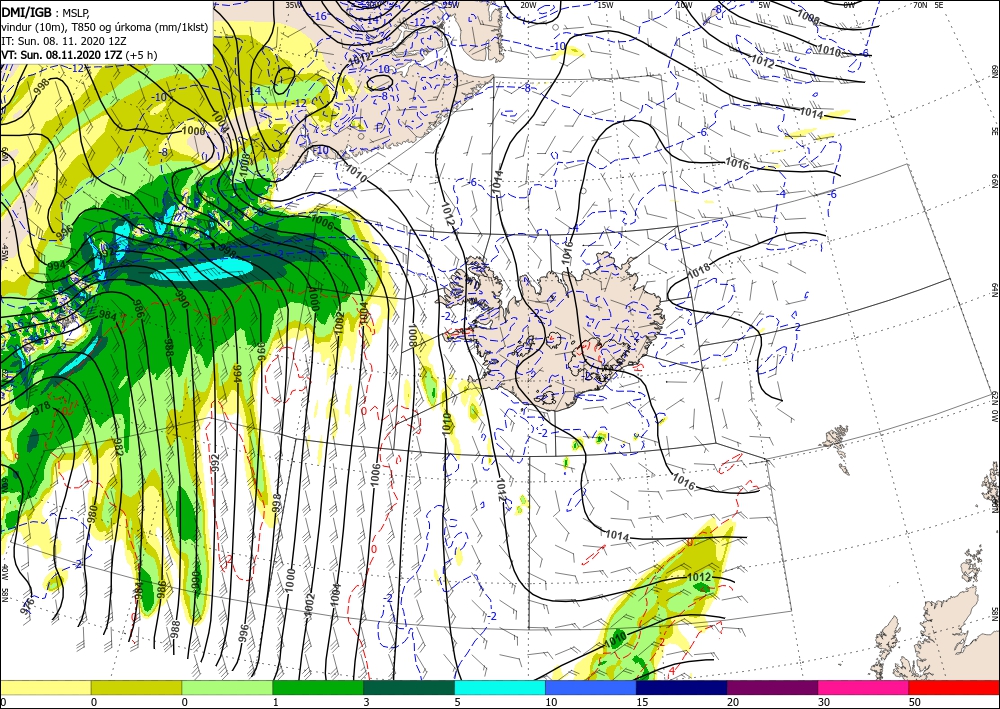Click the "VT: Sun. 08.11.2020 17Z (+5 h)" line

(79, 55)
